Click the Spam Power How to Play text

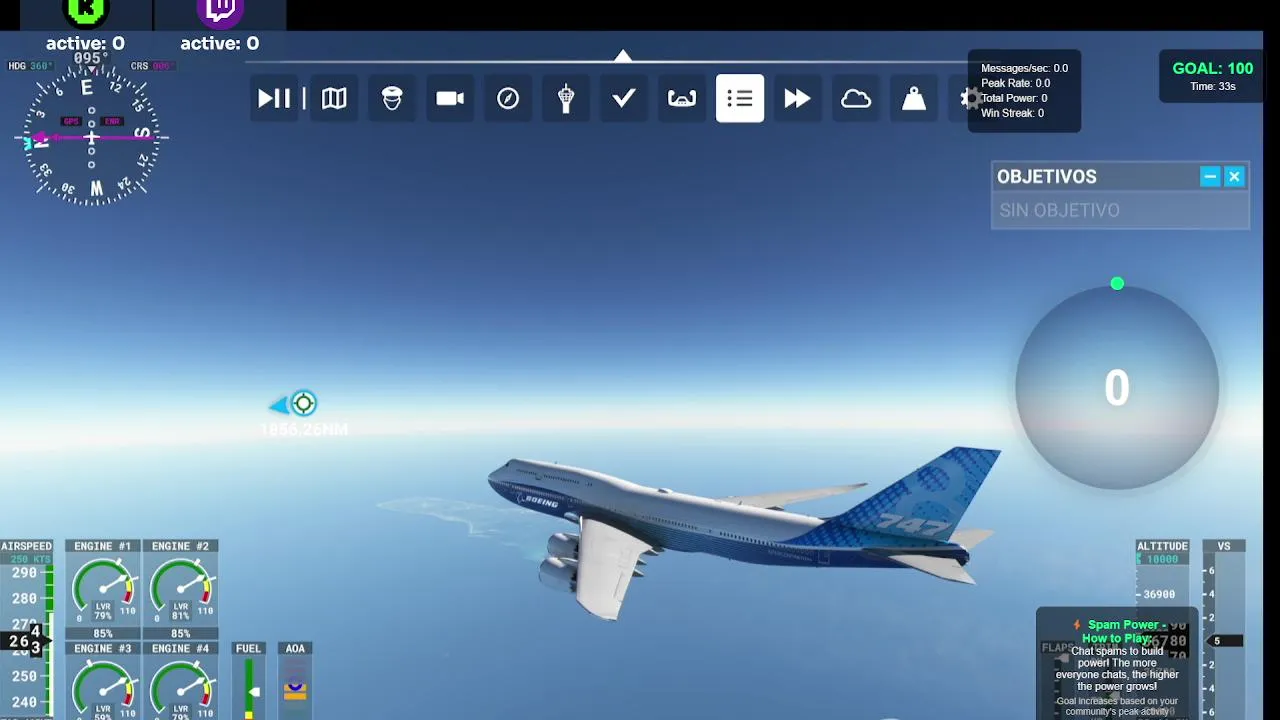click(x=1117, y=631)
